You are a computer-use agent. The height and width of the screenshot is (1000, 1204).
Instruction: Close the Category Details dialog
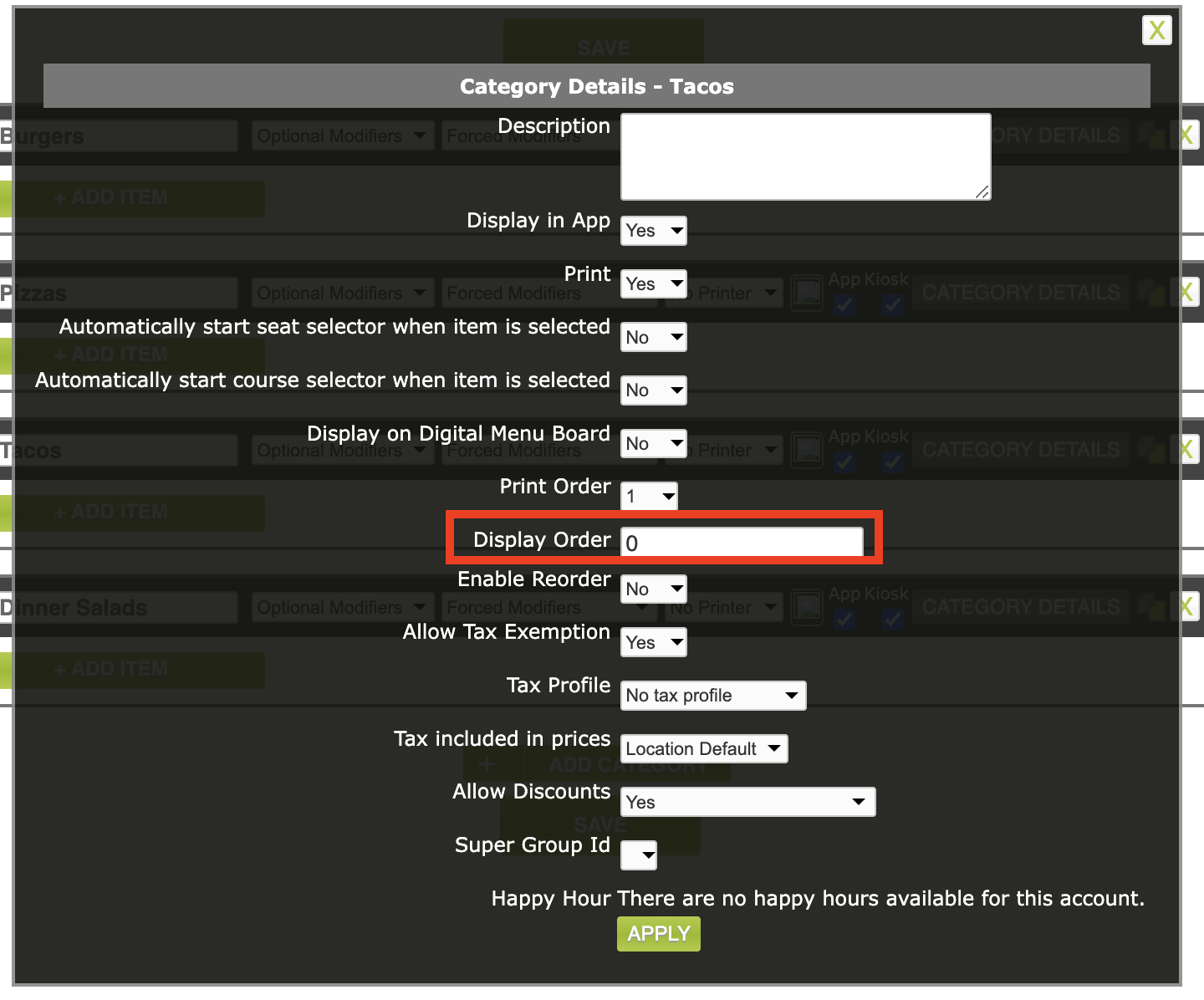[x=1157, y=30]
